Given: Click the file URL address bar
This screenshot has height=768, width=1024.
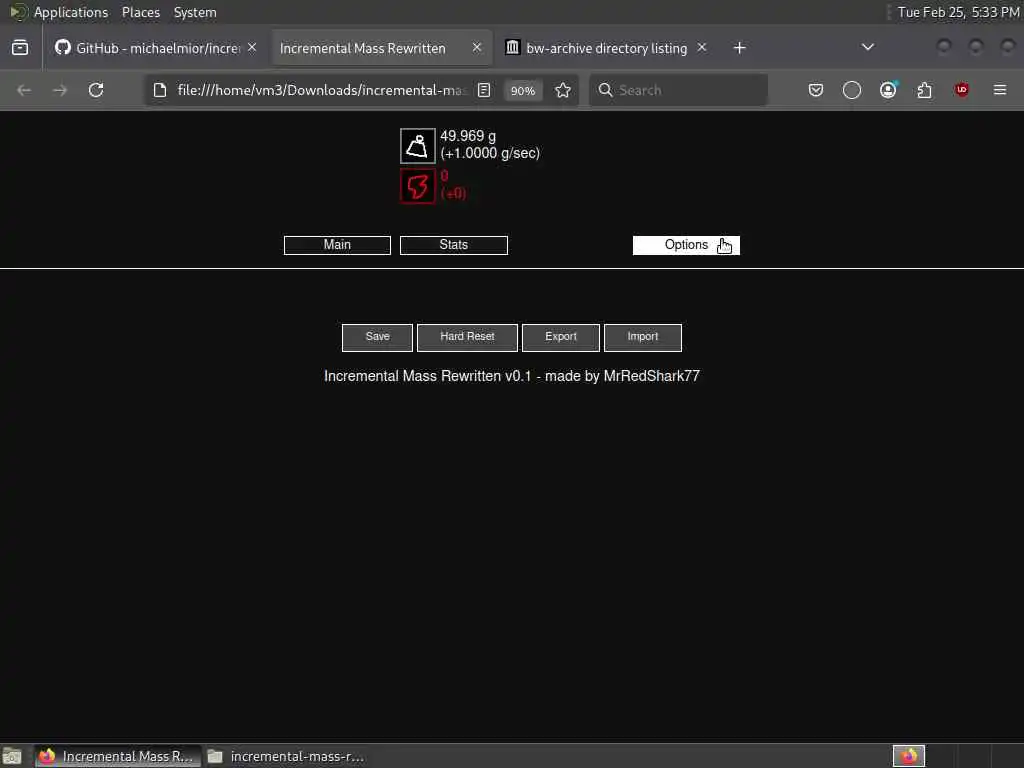Looking at the screenshot, I should point(320,90).
